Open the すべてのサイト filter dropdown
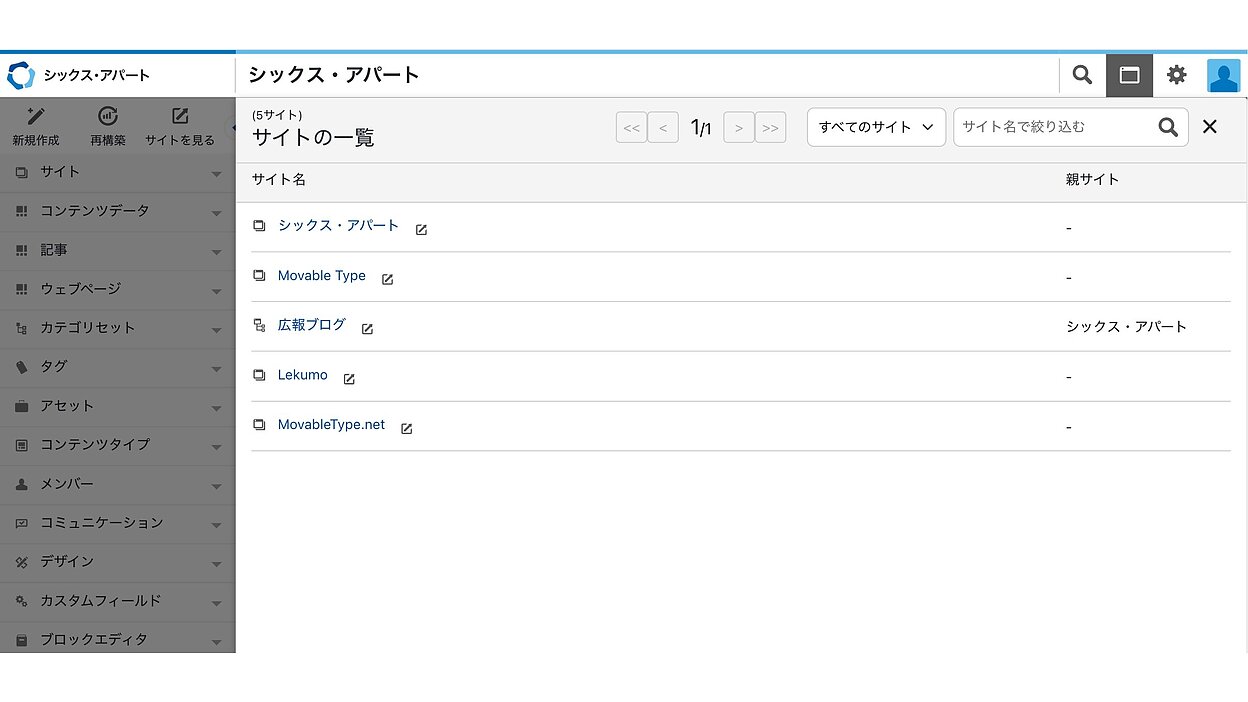 click(x=876, y=127)
